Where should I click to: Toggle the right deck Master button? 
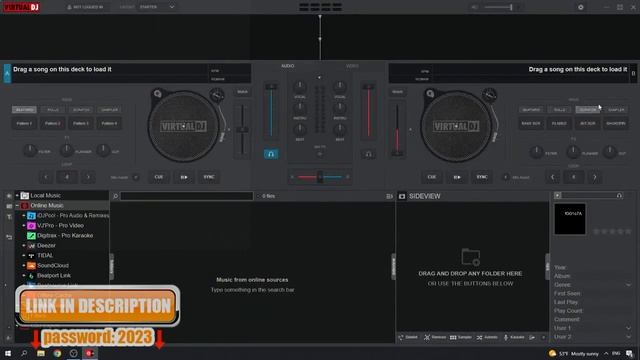point(398,92)
